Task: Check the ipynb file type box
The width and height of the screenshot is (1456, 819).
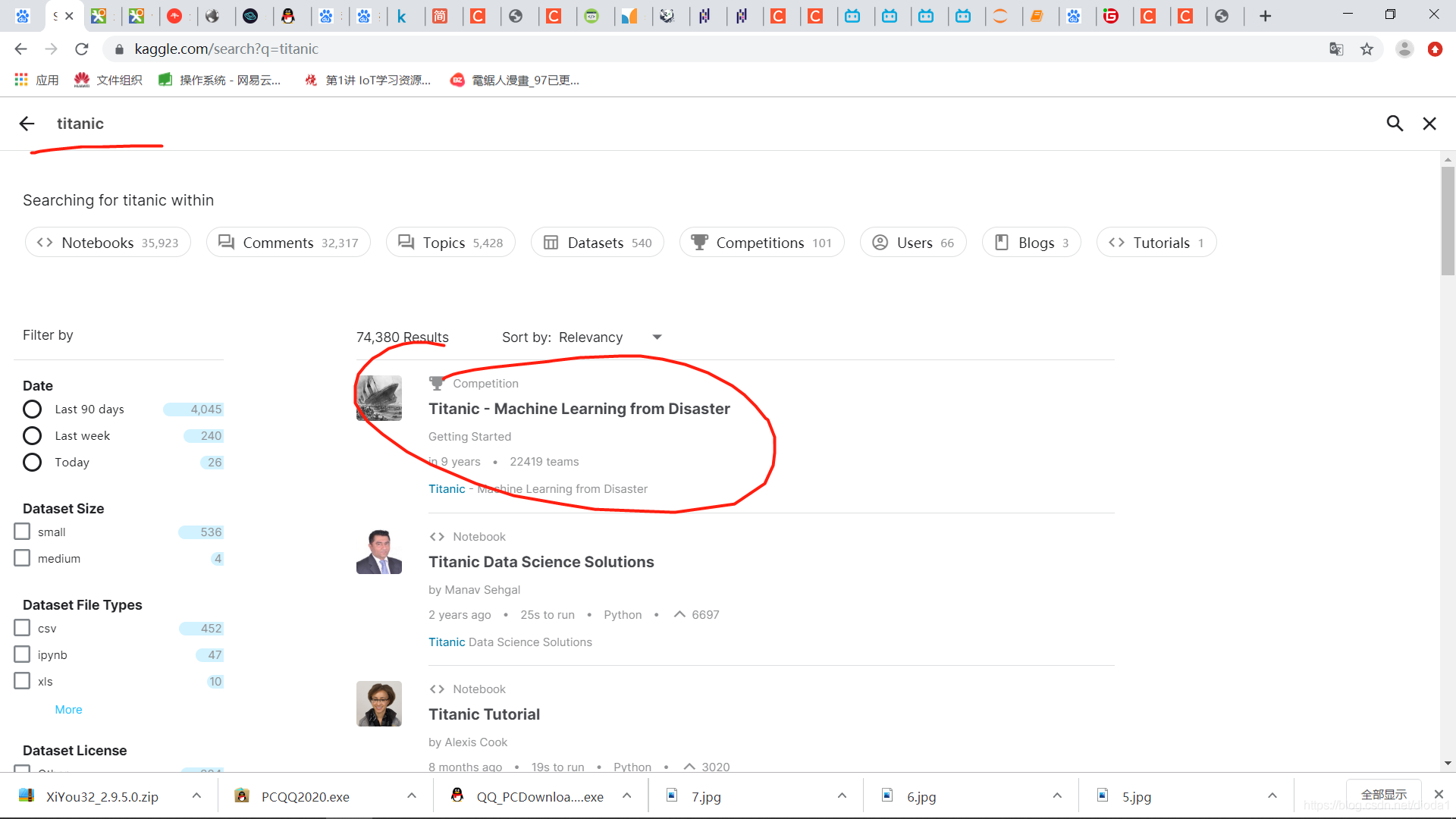Action: pyautogui.click(x=22, y=654)
